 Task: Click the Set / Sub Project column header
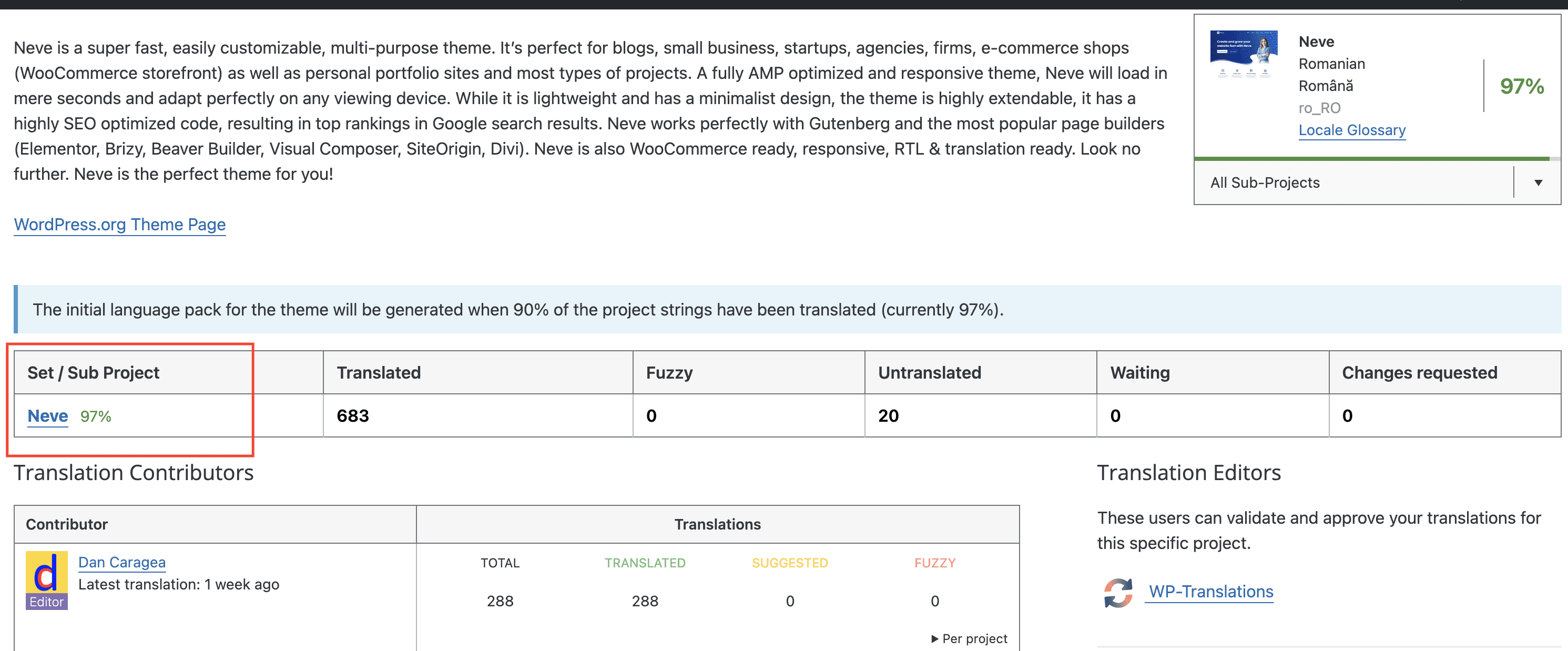click(93, 373)
